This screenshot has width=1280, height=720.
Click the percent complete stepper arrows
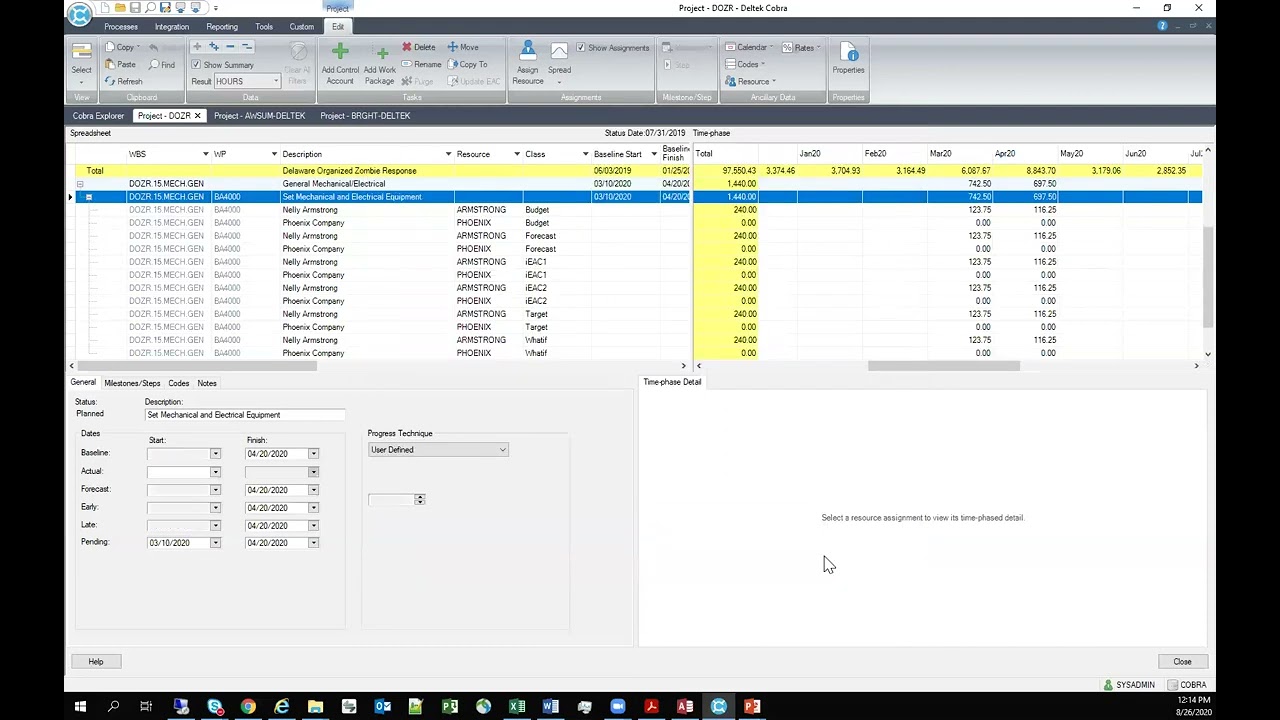pos(419,499)
